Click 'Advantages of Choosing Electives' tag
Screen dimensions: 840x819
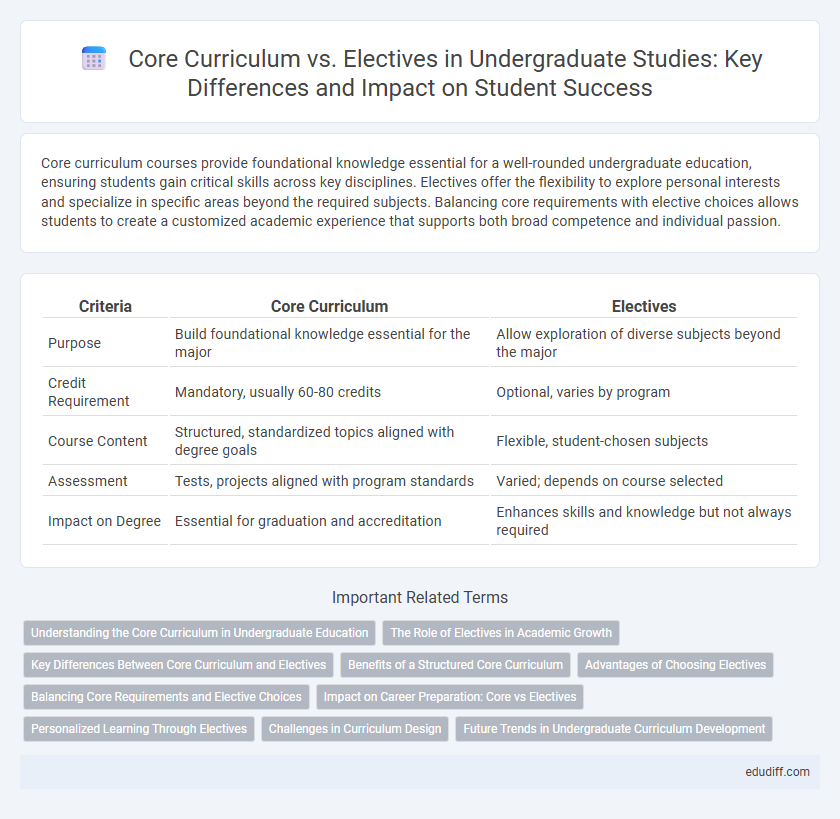tap(675, 665)
